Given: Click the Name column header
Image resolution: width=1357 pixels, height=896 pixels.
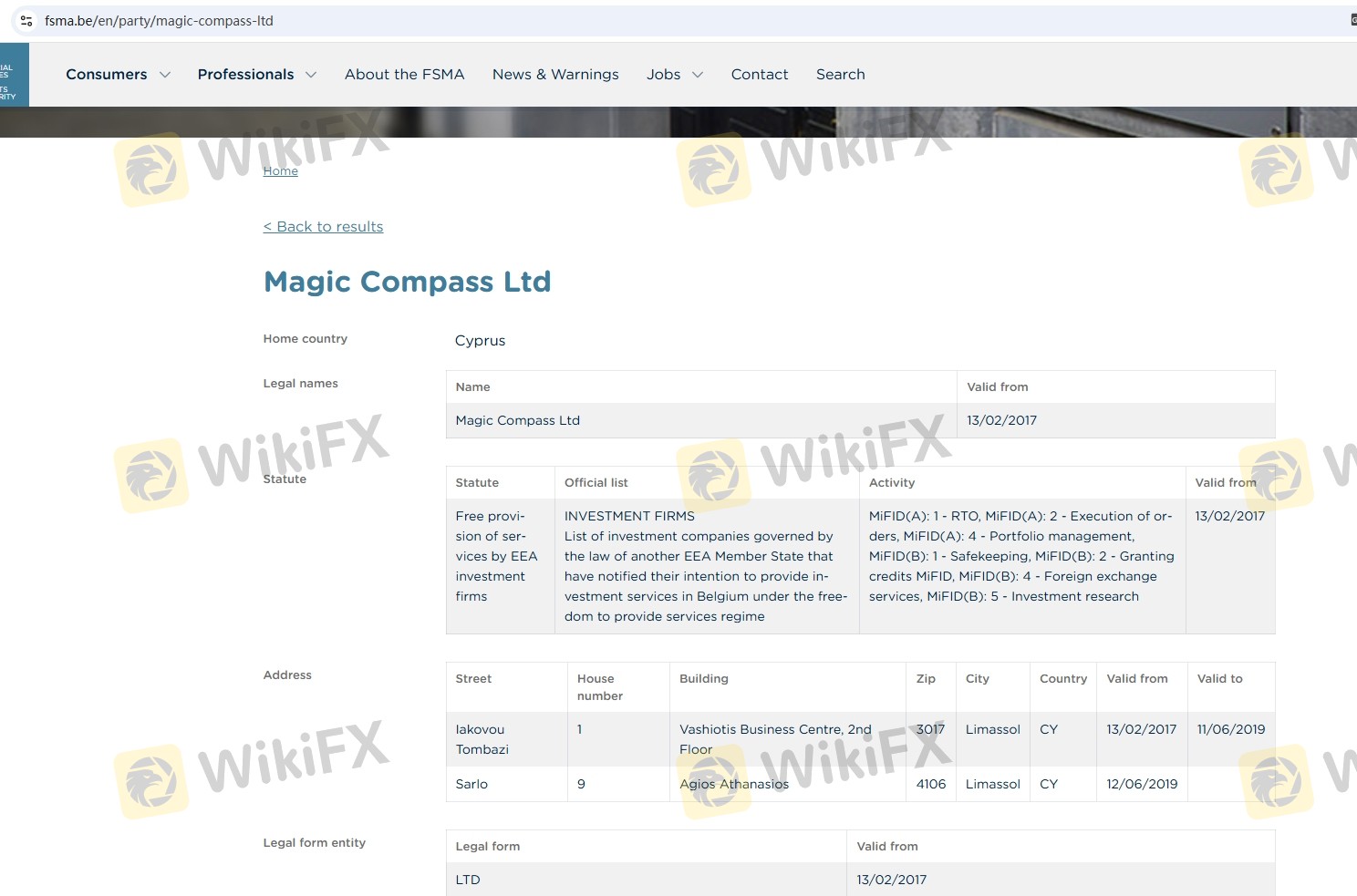Looking at the screenshot, I should tap(473, 387).
